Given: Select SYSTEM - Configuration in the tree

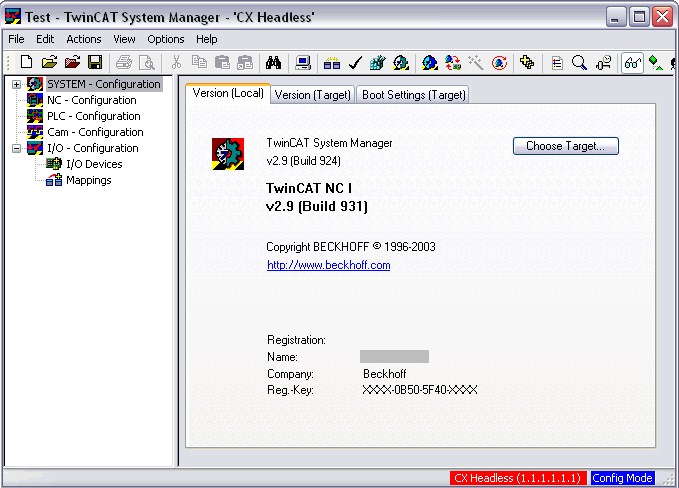Looking at the screenshot, I should (x=104, y=84).
